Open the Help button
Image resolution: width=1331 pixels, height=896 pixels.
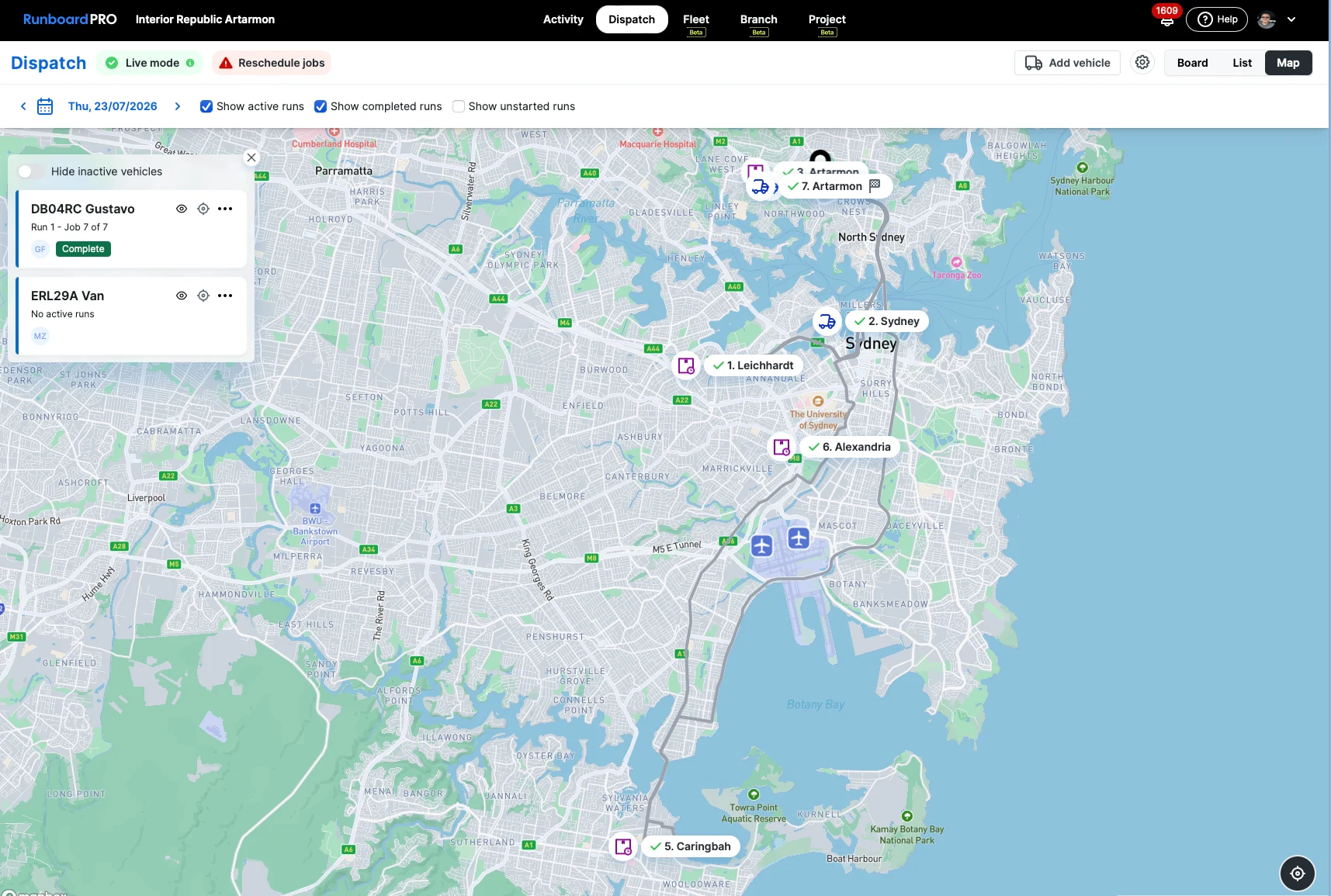coord(1217,19)
